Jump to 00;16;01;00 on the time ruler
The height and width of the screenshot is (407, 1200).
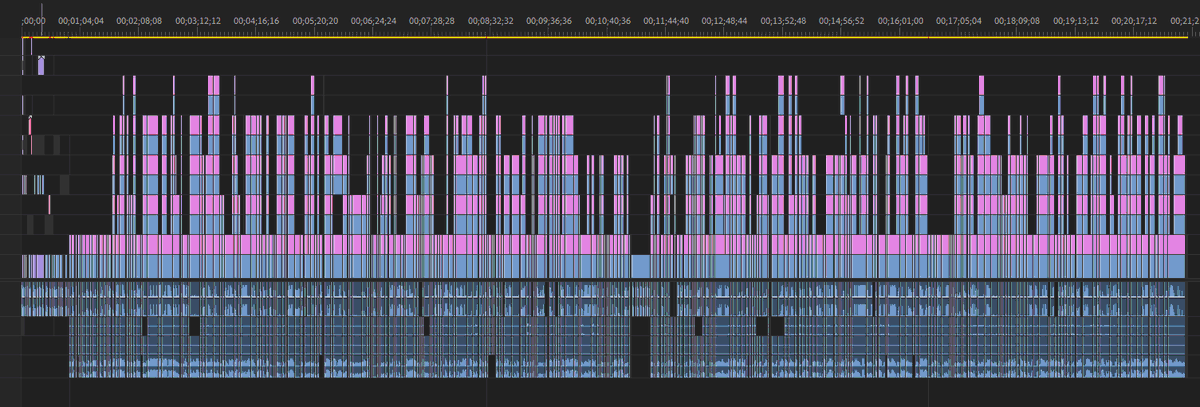click(901, 20)
